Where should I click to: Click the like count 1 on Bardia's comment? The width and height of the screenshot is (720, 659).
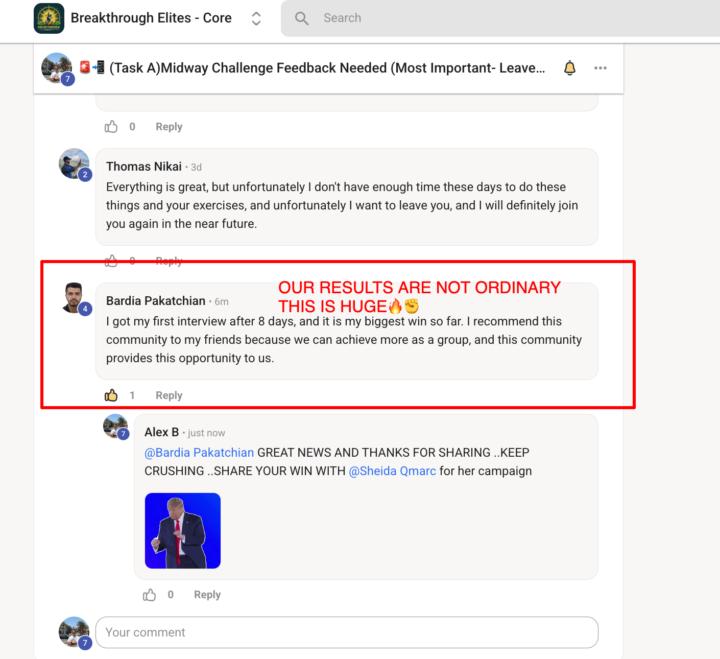point(132,395)
